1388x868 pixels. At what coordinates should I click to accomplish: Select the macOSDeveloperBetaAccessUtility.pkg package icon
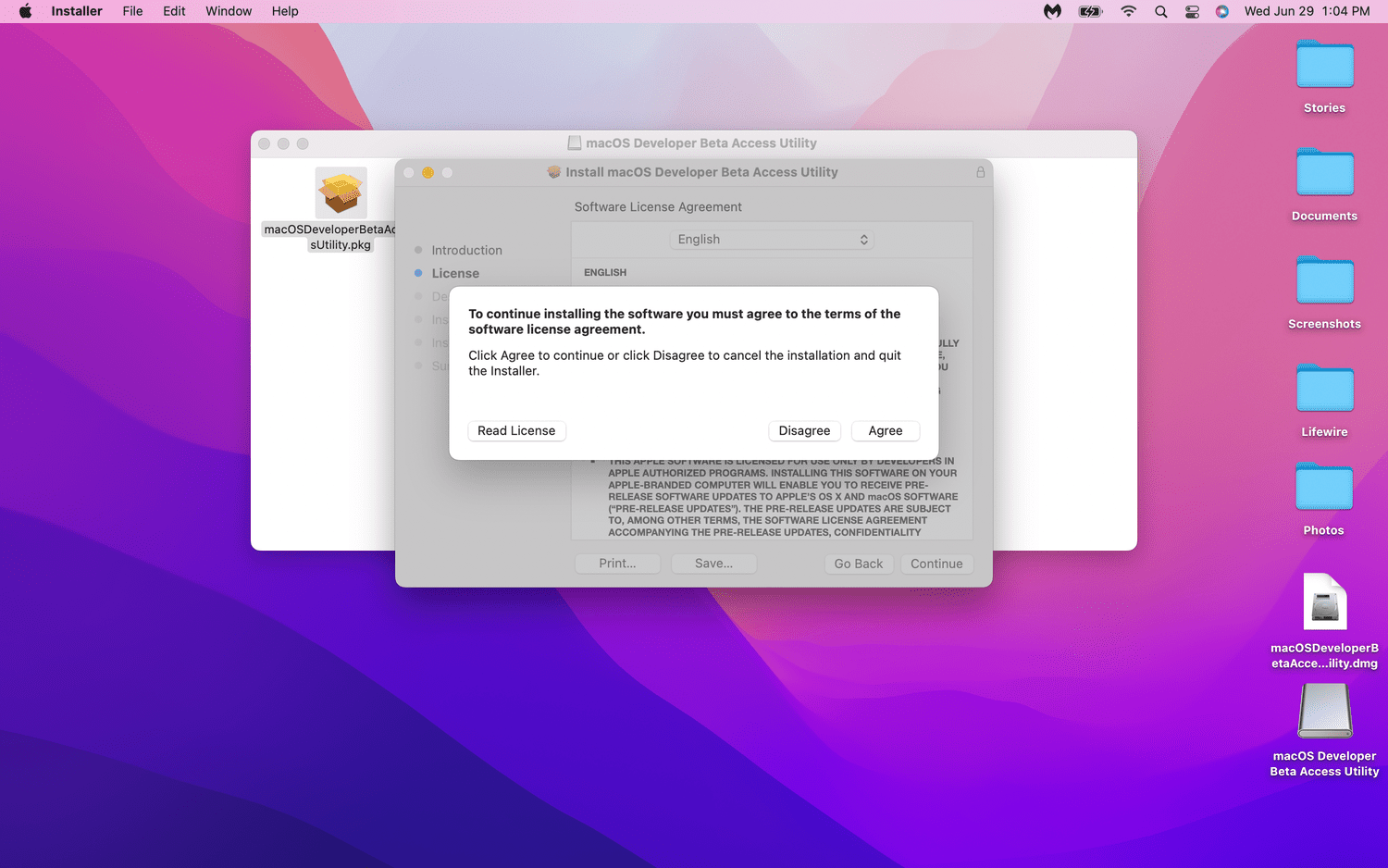[341, 192]
